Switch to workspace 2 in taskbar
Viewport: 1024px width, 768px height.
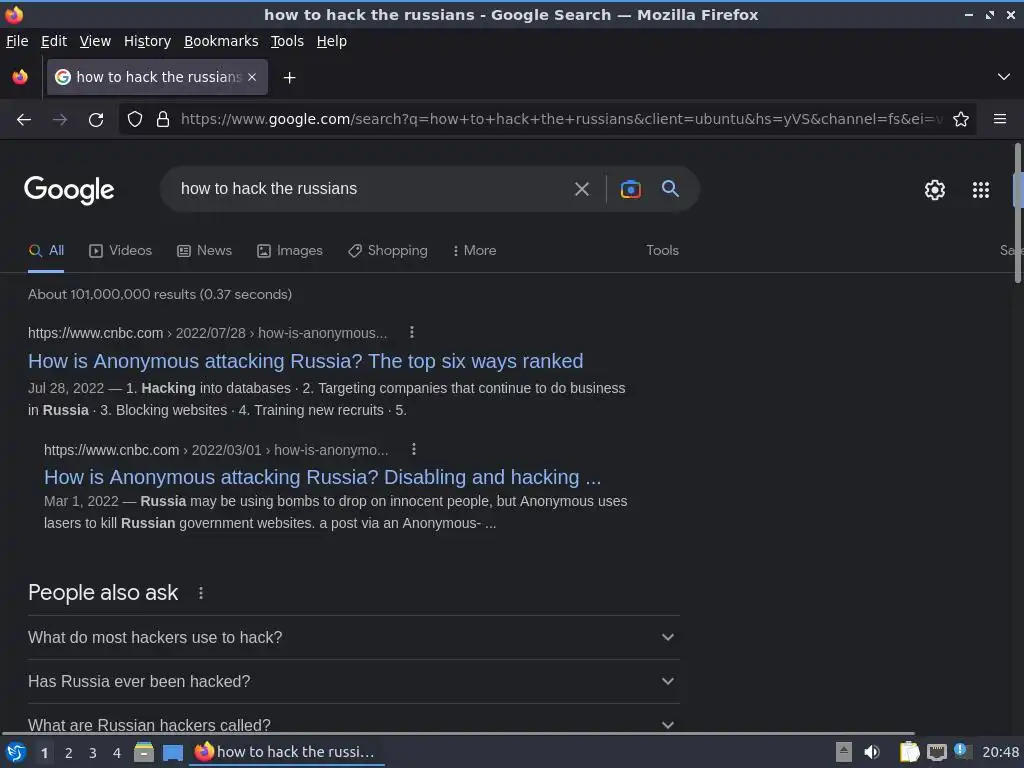69,753
